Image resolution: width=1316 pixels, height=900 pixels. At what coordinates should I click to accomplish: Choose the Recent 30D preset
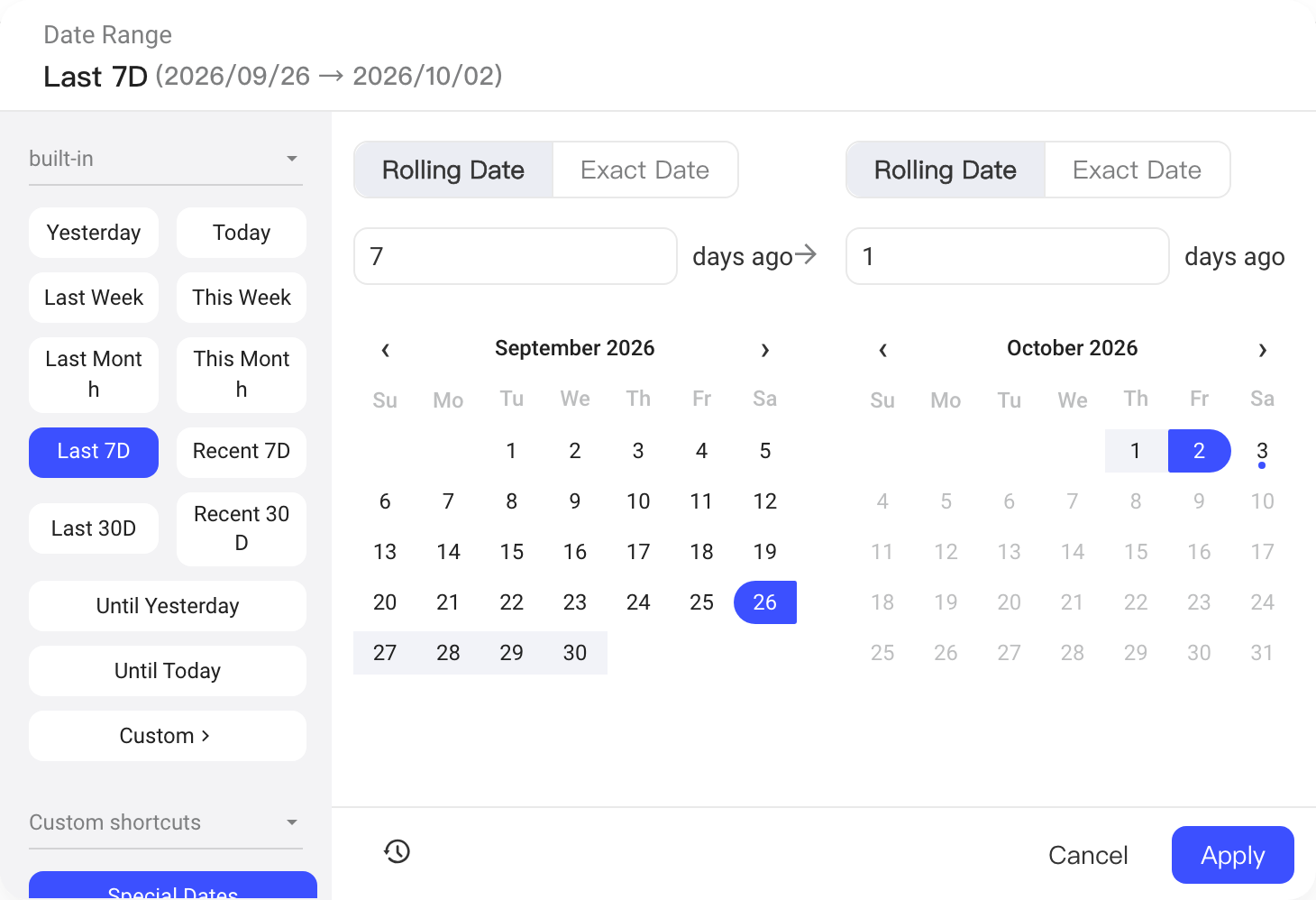point(242,528)
